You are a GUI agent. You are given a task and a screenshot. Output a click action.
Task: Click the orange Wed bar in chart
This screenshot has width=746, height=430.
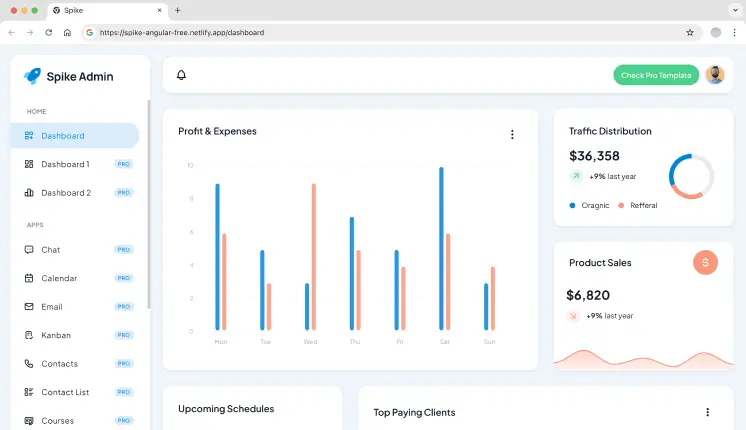[x=314, y=257]
